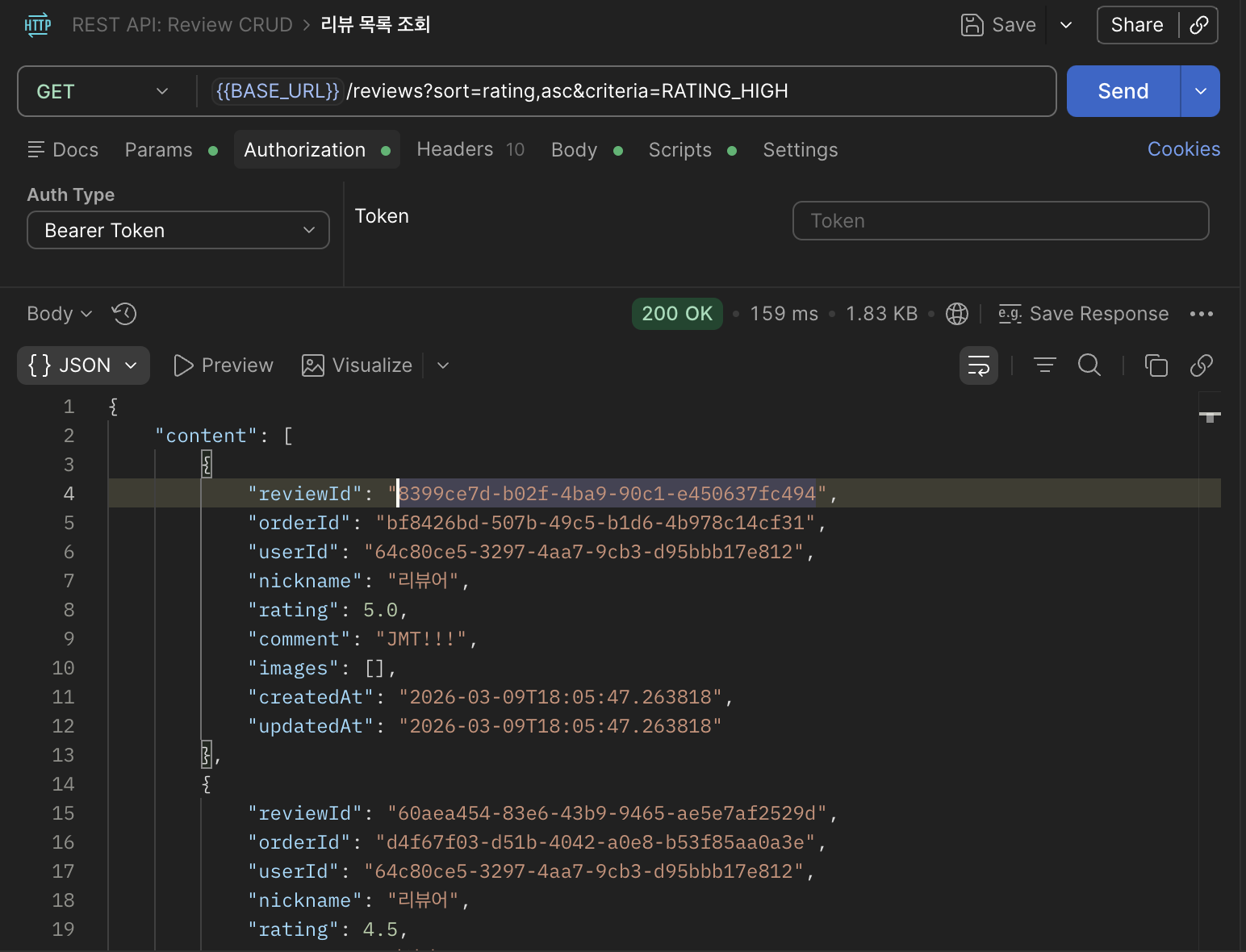Click the reviewId value 60aea454
The width and height of the screenshot is (1246, 952).
click(607, 813)
